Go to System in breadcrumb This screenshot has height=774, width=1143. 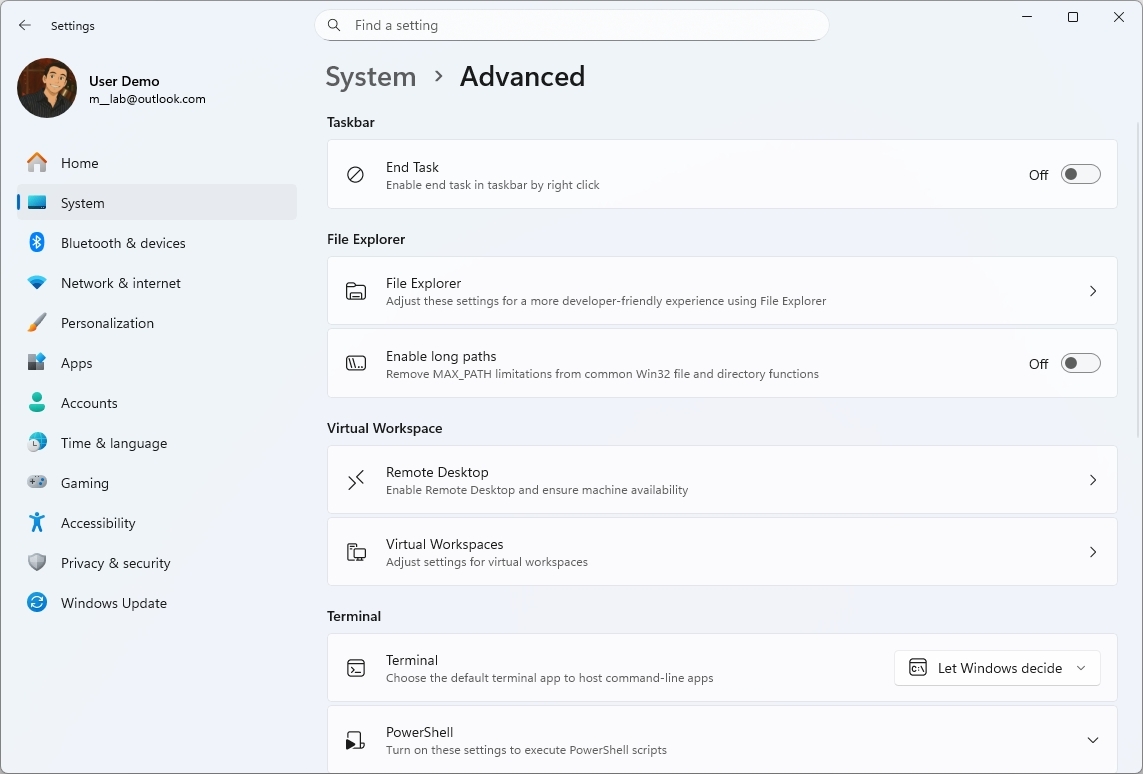coord(371,77)
